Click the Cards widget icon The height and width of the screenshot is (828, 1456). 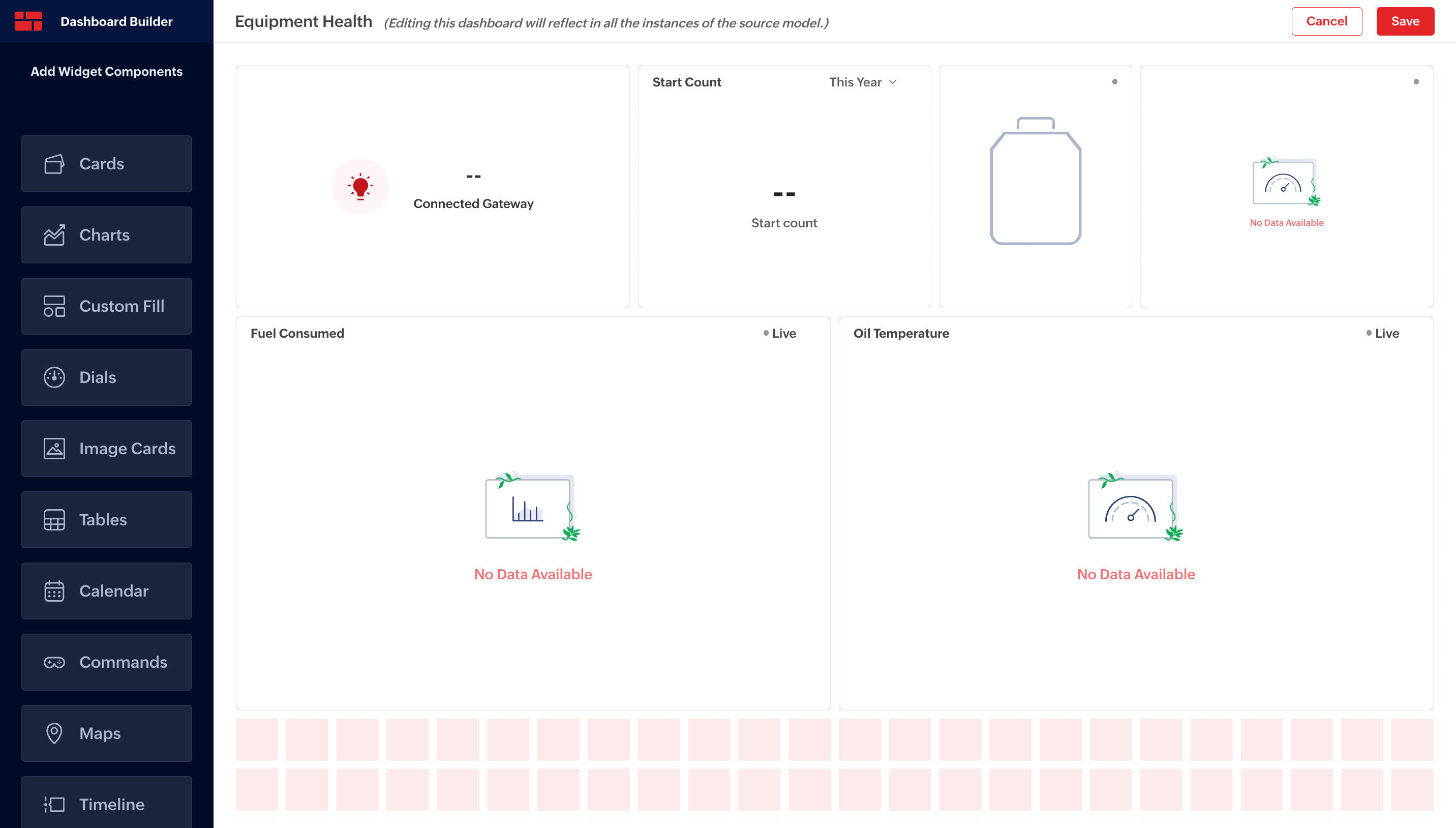54,164
